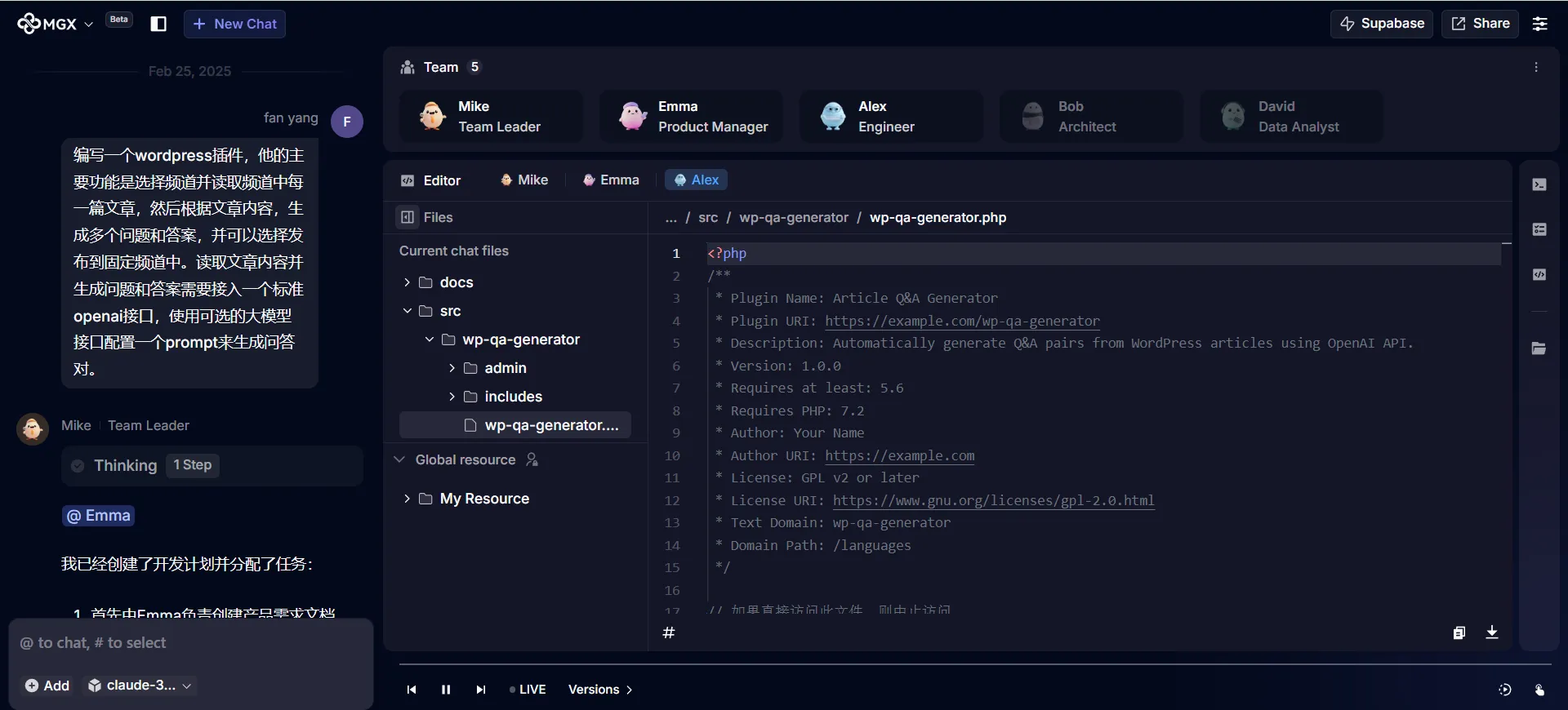The width and height of the screenshot is (1568, 710).
Task: Download the file icon
Action: coord(1492,632)
